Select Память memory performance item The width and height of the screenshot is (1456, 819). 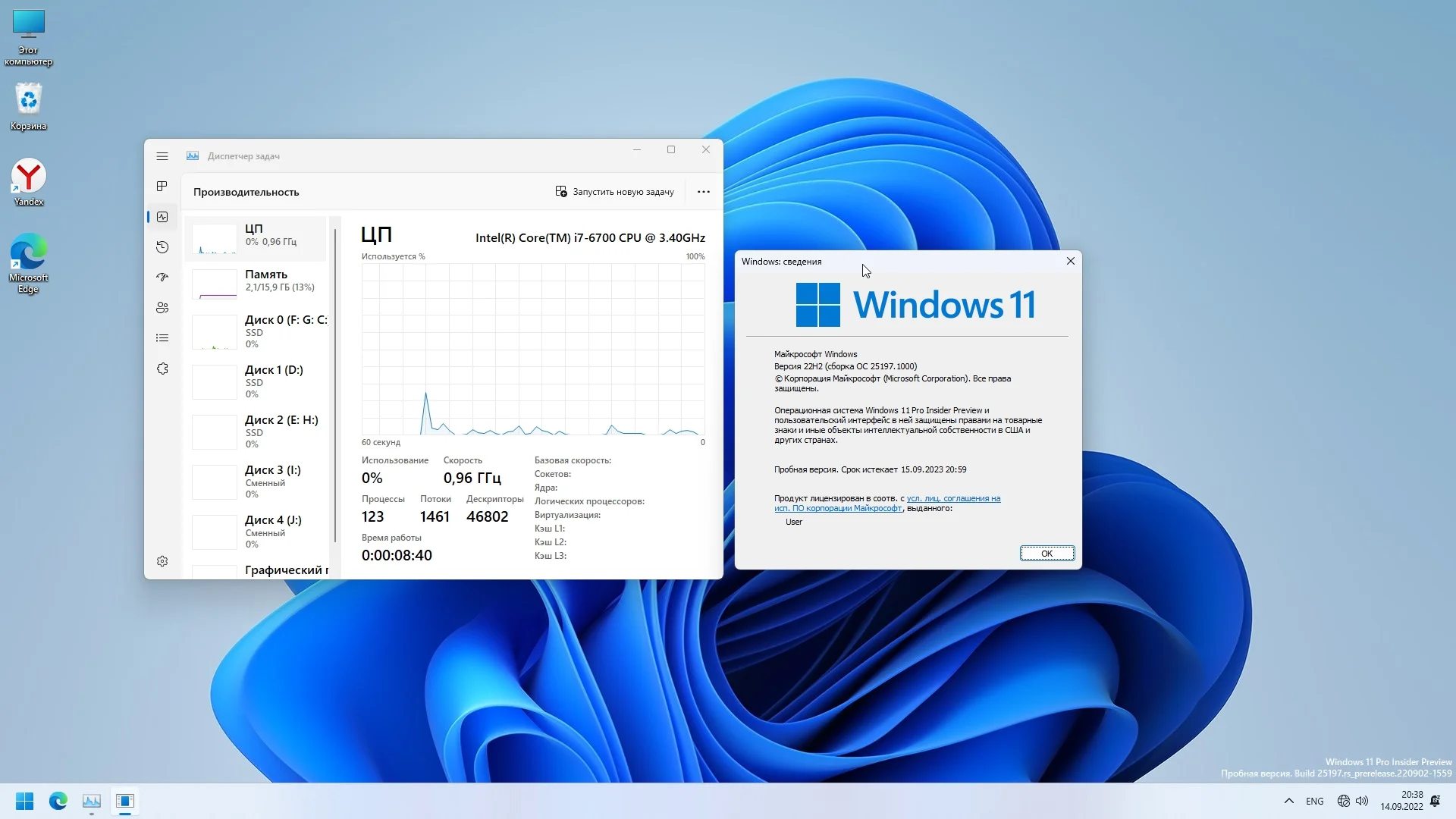coord(256,281)
